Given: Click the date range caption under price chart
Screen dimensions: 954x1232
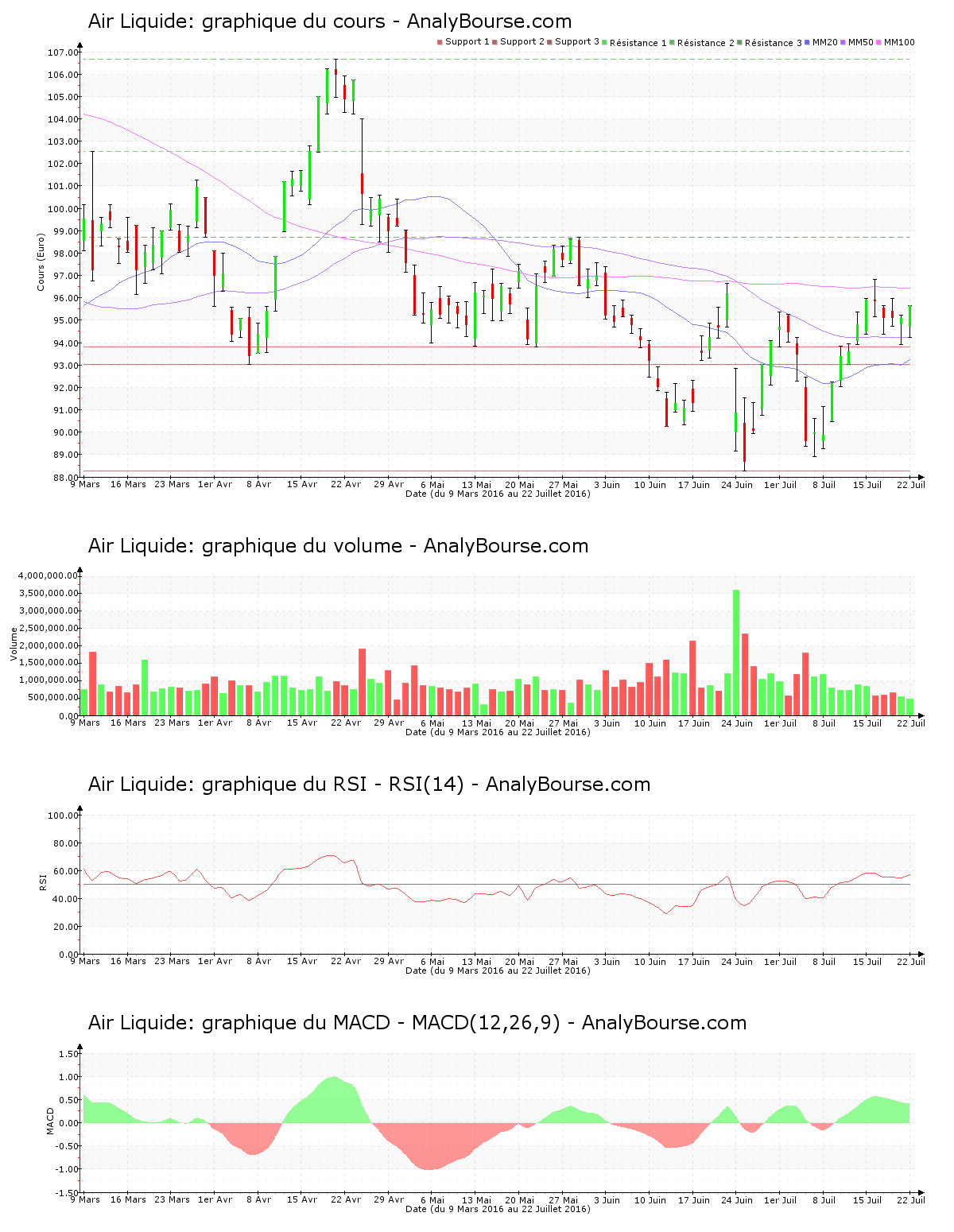Looking at the screenshot, I should pyautogui.click(x=498, y=494).
